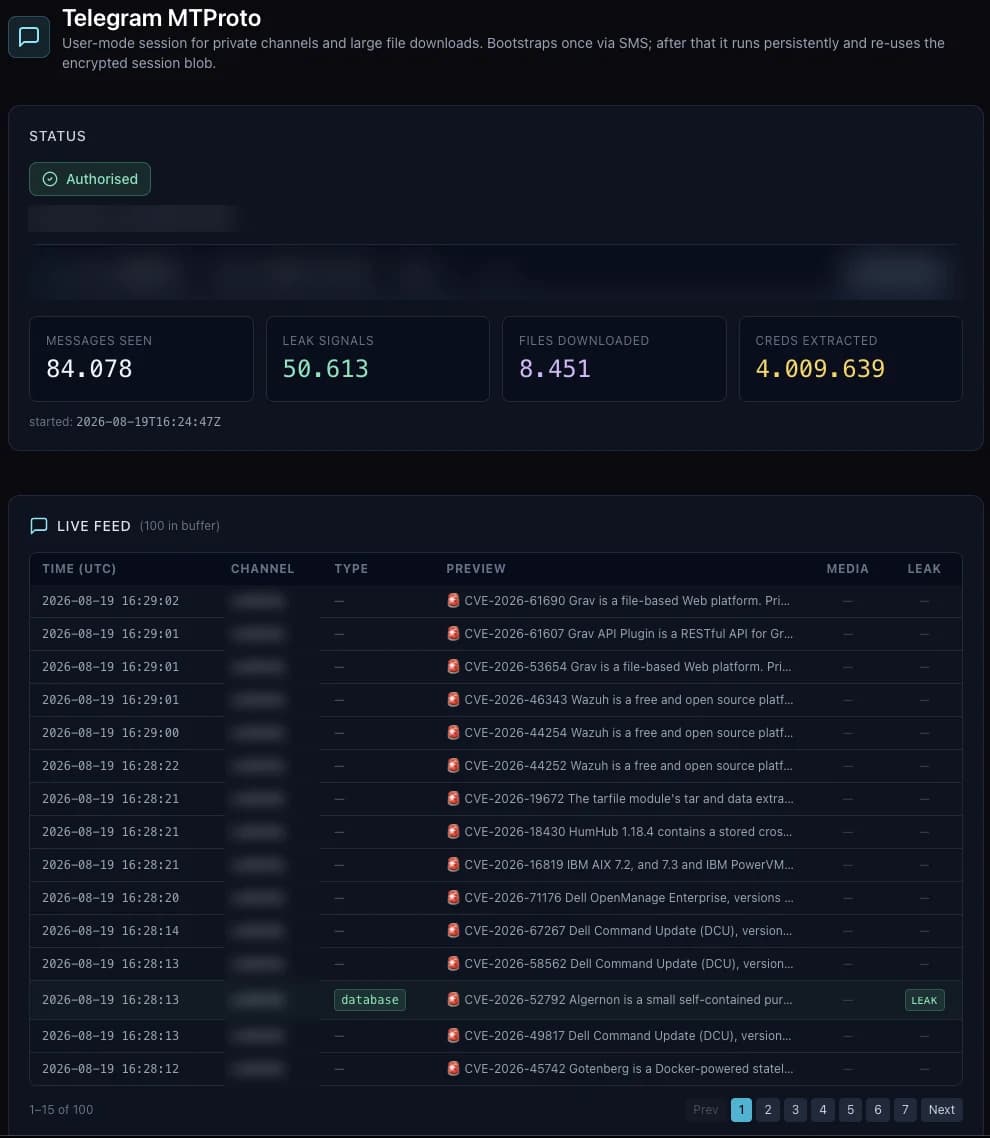Click the red alert icon beside CVE-2026-46343

tap(454, 699)
